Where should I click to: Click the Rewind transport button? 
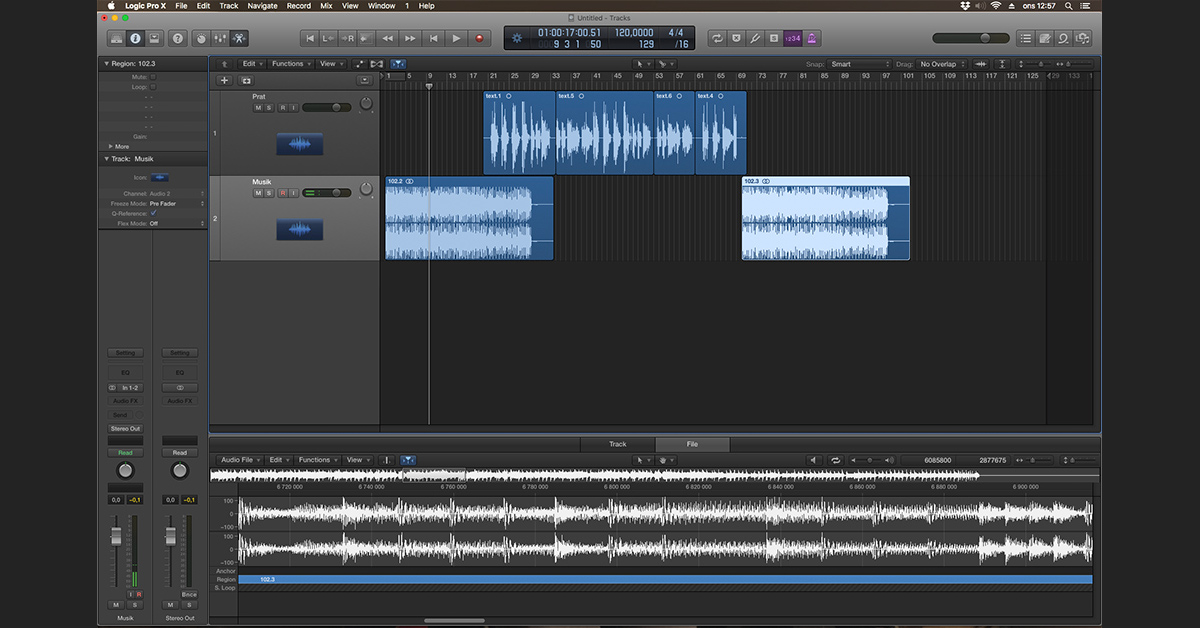tap(385, 38)
